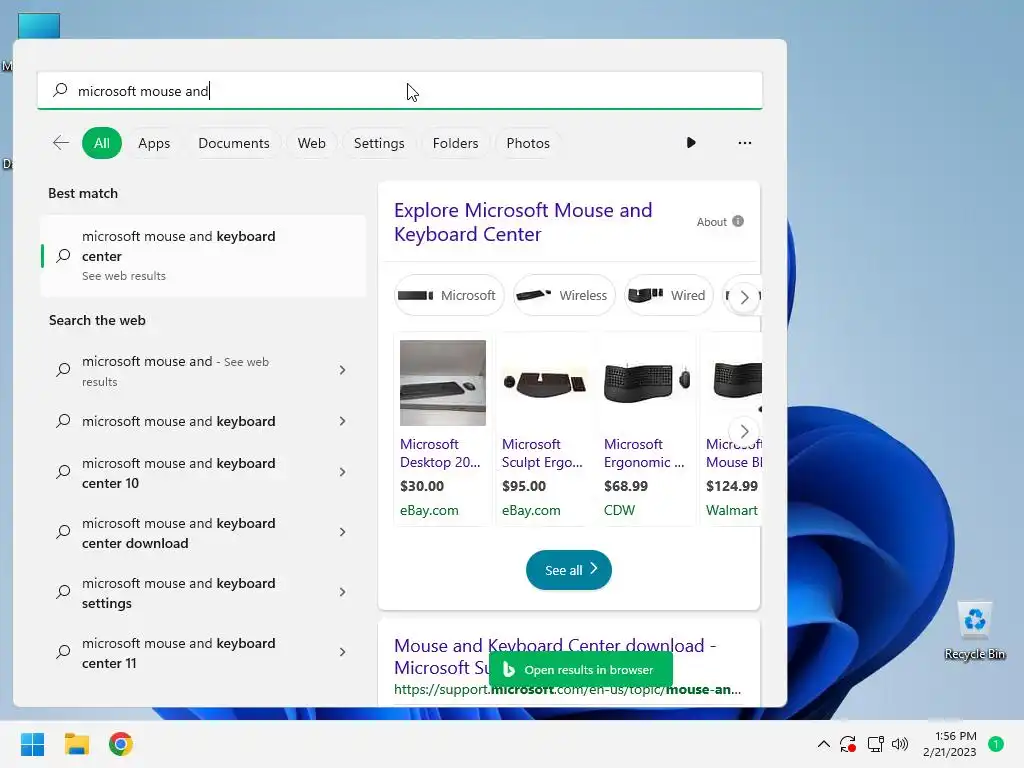
Task: Open Microsoft Sculpt Ergo... product image
Action: 545,383
